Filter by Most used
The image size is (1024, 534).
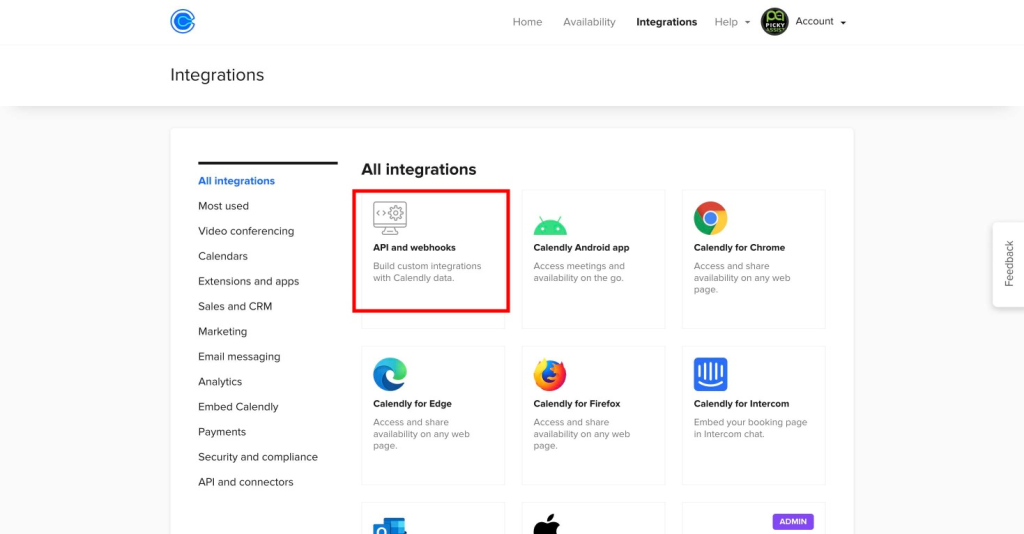point(223,206)
